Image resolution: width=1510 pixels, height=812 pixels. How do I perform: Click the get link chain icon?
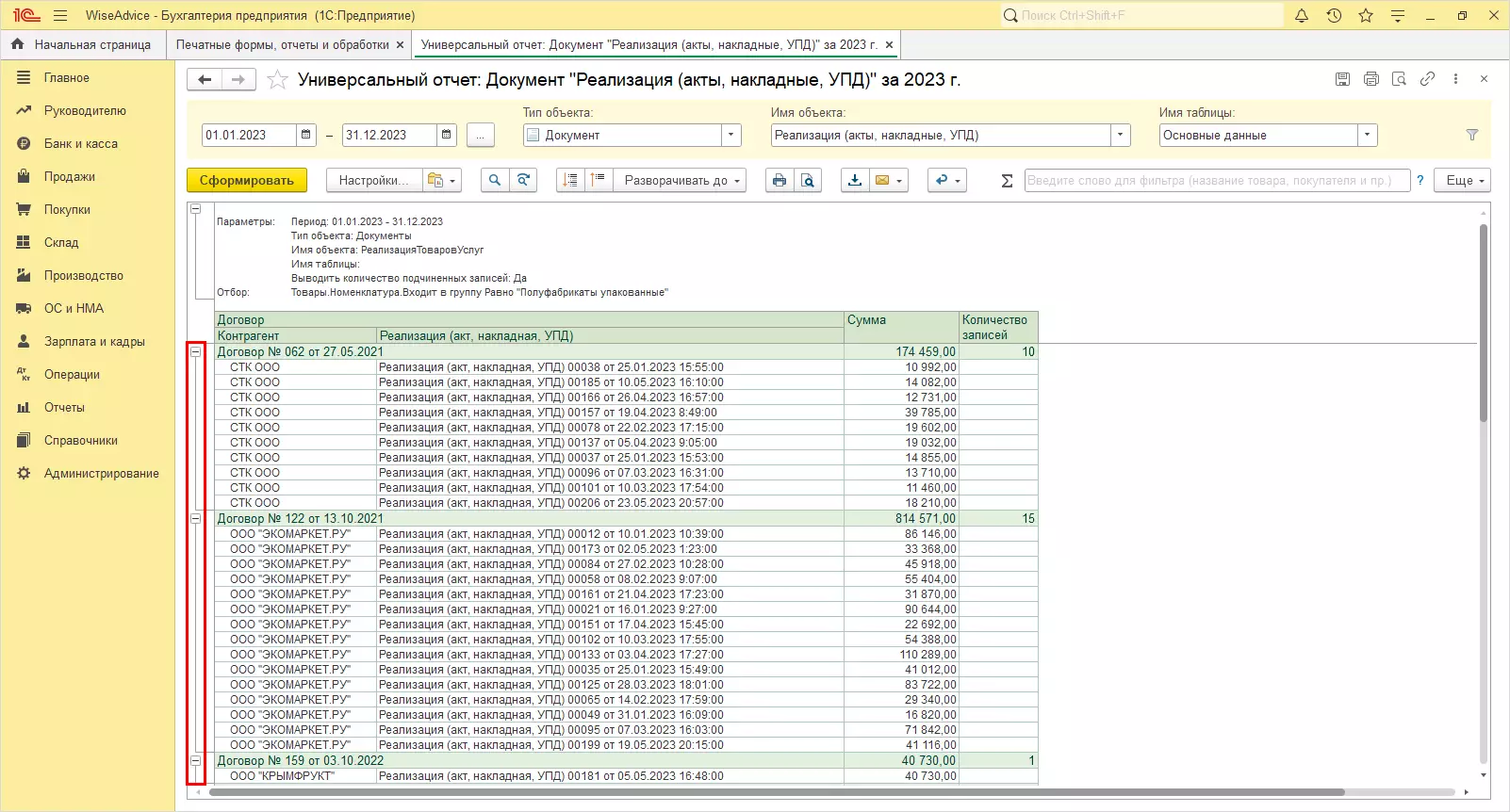click(1427, 79)
